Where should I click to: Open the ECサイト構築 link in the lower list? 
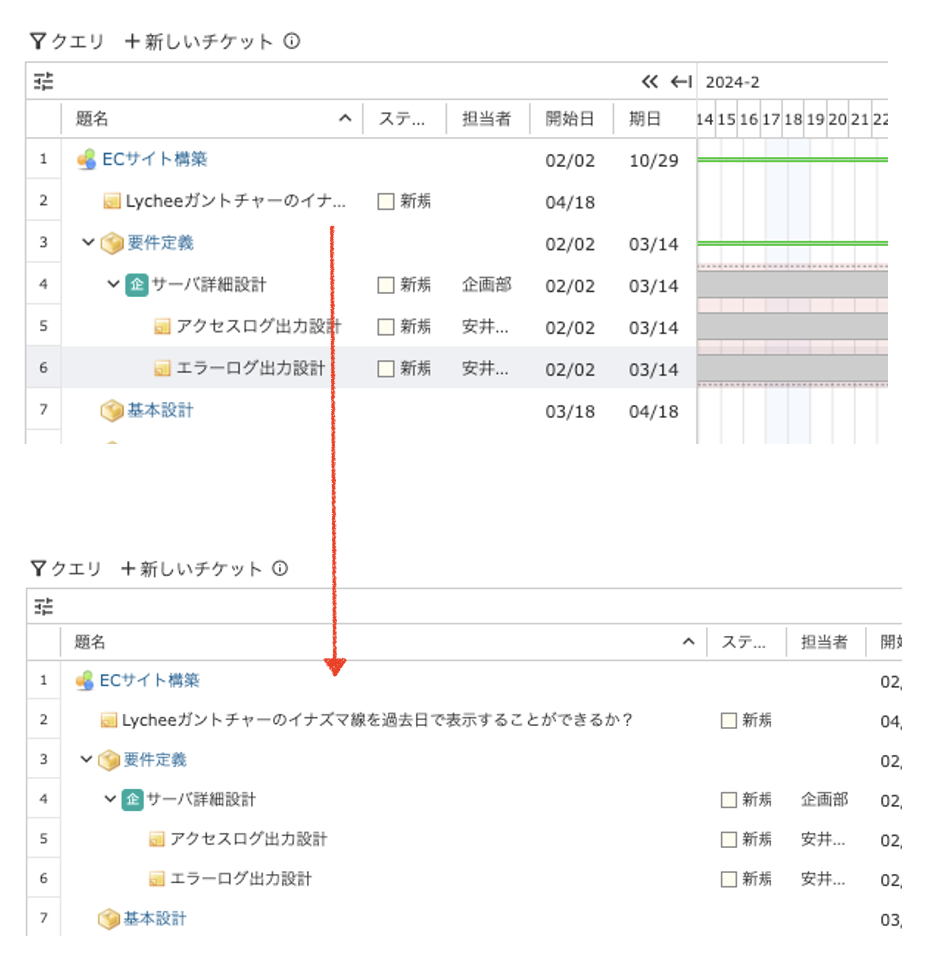(x=149, y=680)
